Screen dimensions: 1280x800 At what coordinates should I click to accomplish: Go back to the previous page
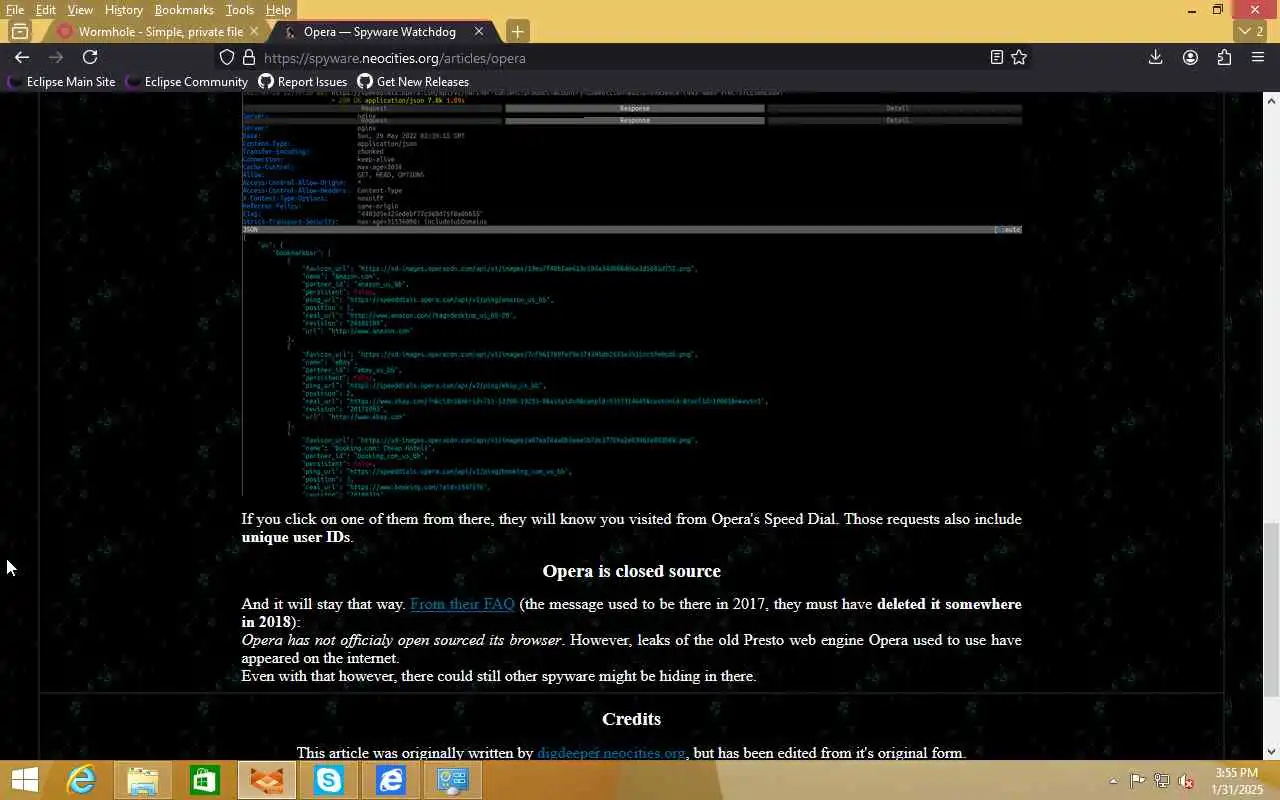pyautogui.click(x=22, y=58)
